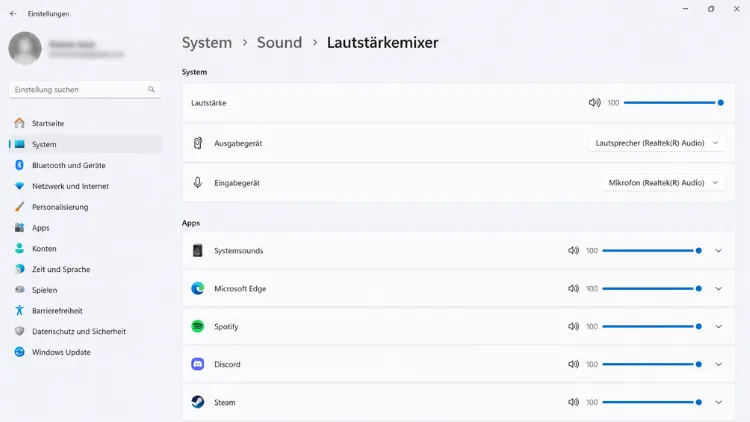Open Barrierefreiheit settings
The width and height of the screenshot is (750, 422).
[x=85, y=311]
